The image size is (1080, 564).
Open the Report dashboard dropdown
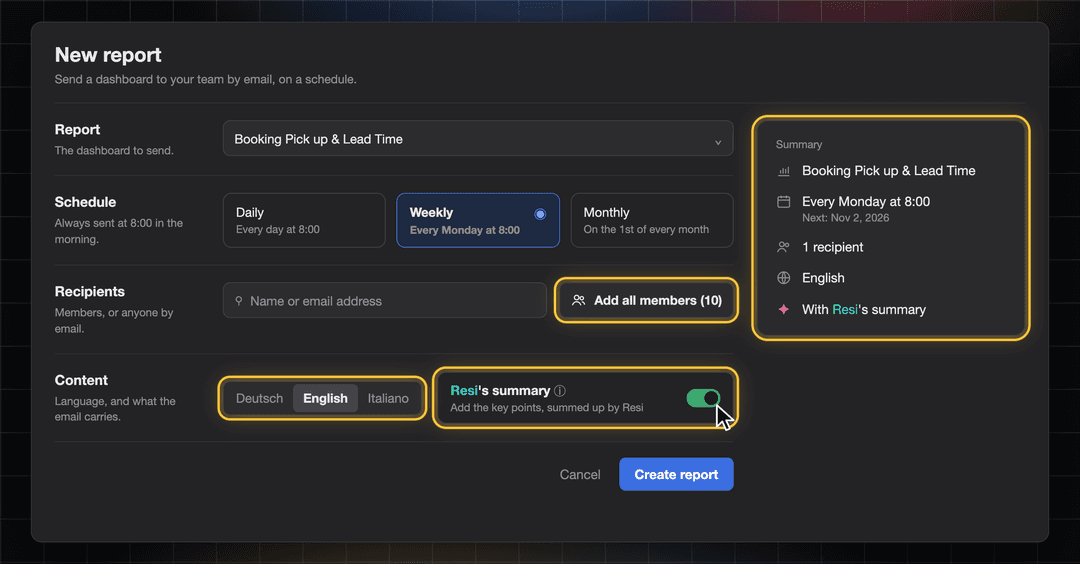(477, 138)
